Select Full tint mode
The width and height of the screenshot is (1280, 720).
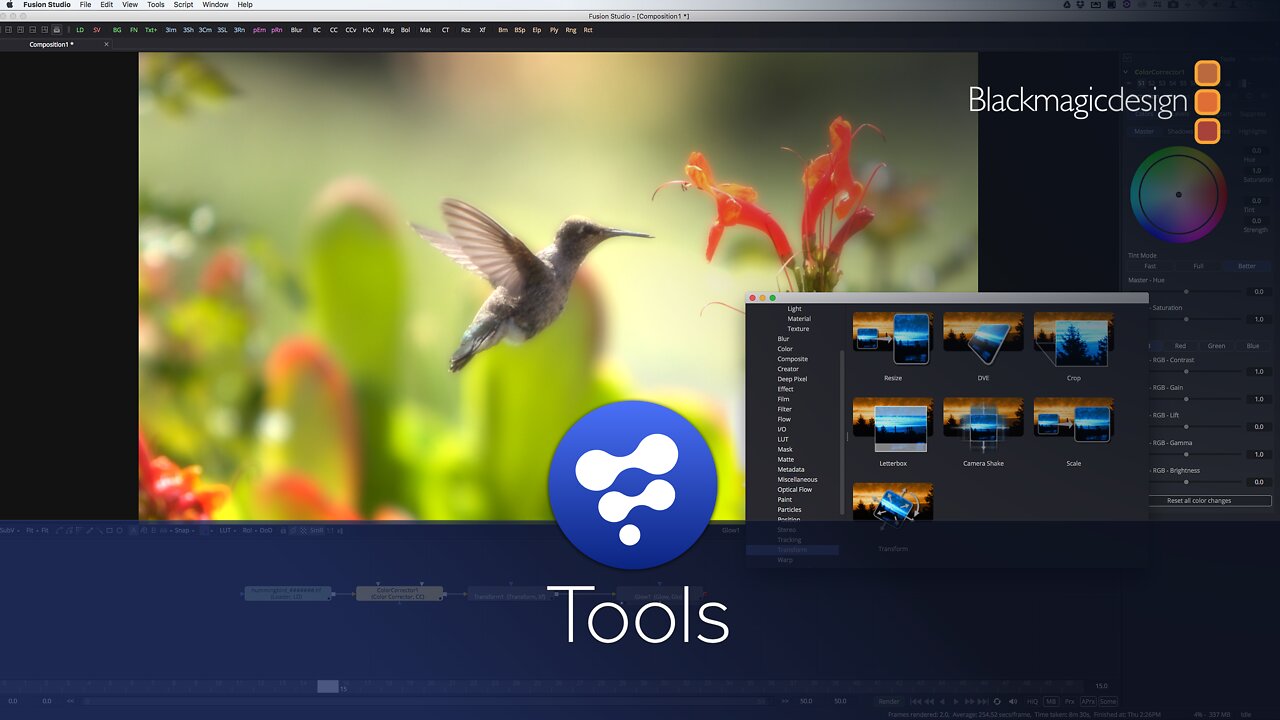[1198, 266]
